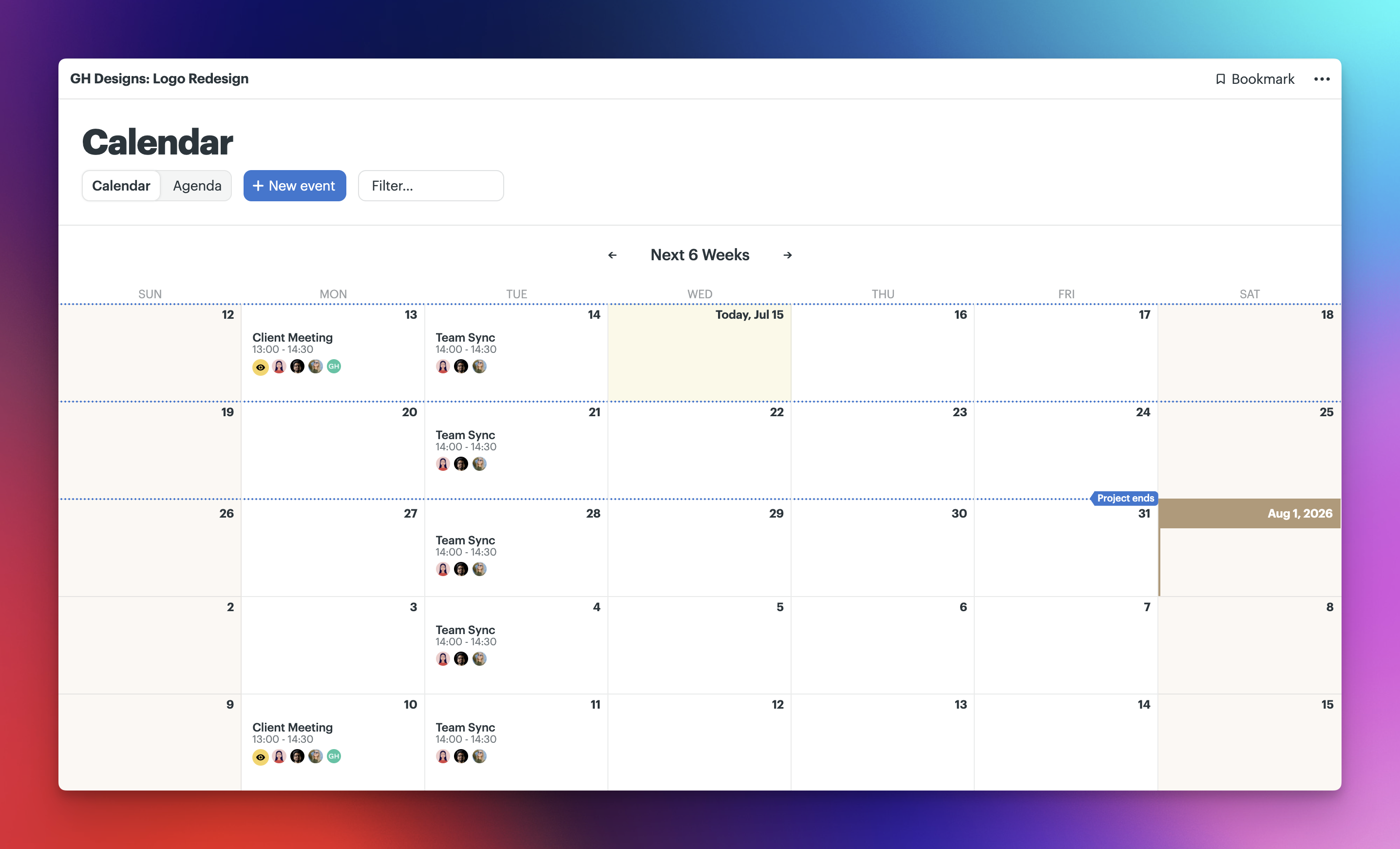Viewport: 1400px width, 849px height.
Task: Select the Today, Jul 15 cell
Action: coord(700,352)
